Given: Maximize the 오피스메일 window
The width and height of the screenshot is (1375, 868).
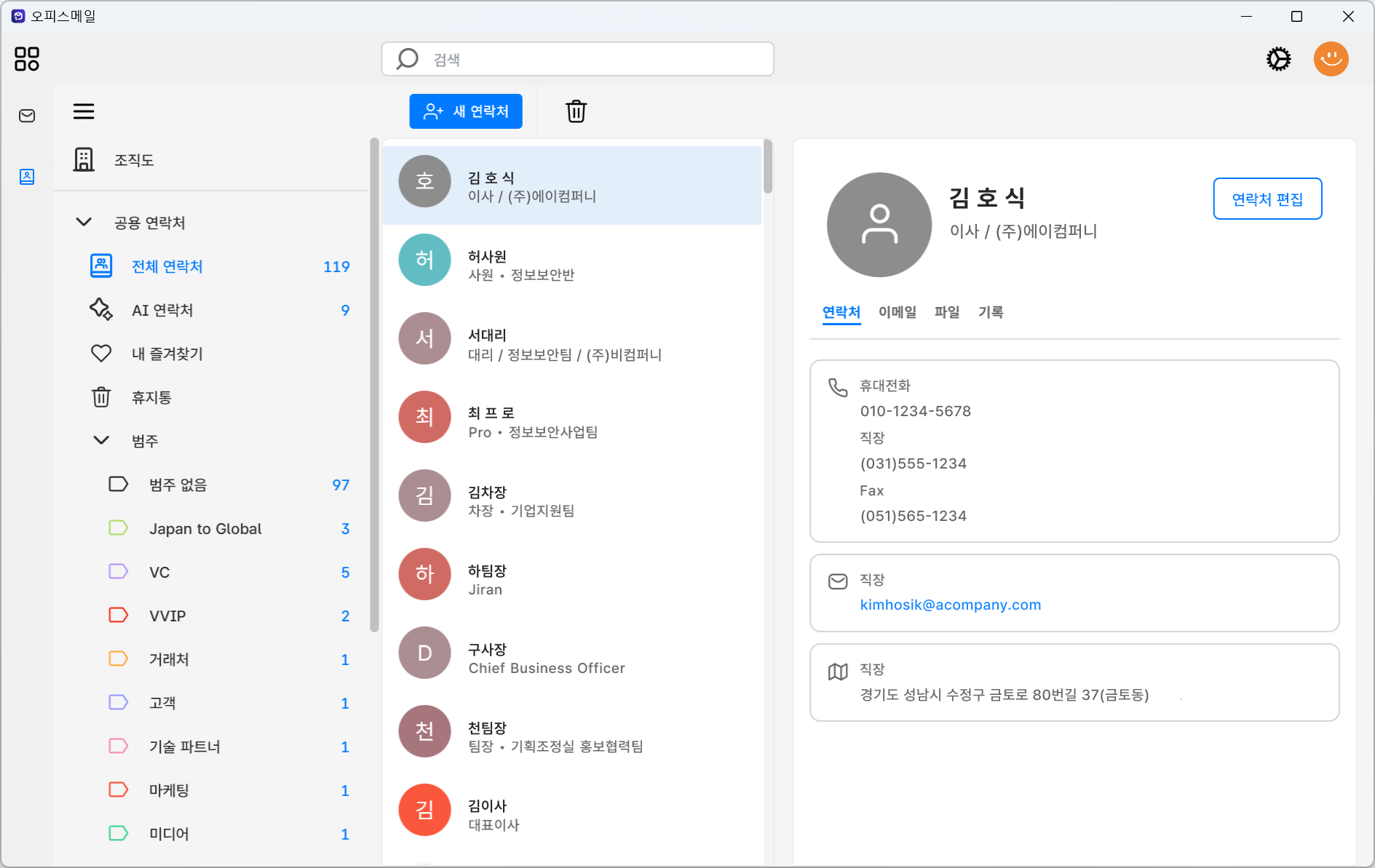Looking at the screenshot, I should click(x=1296, y=16).
